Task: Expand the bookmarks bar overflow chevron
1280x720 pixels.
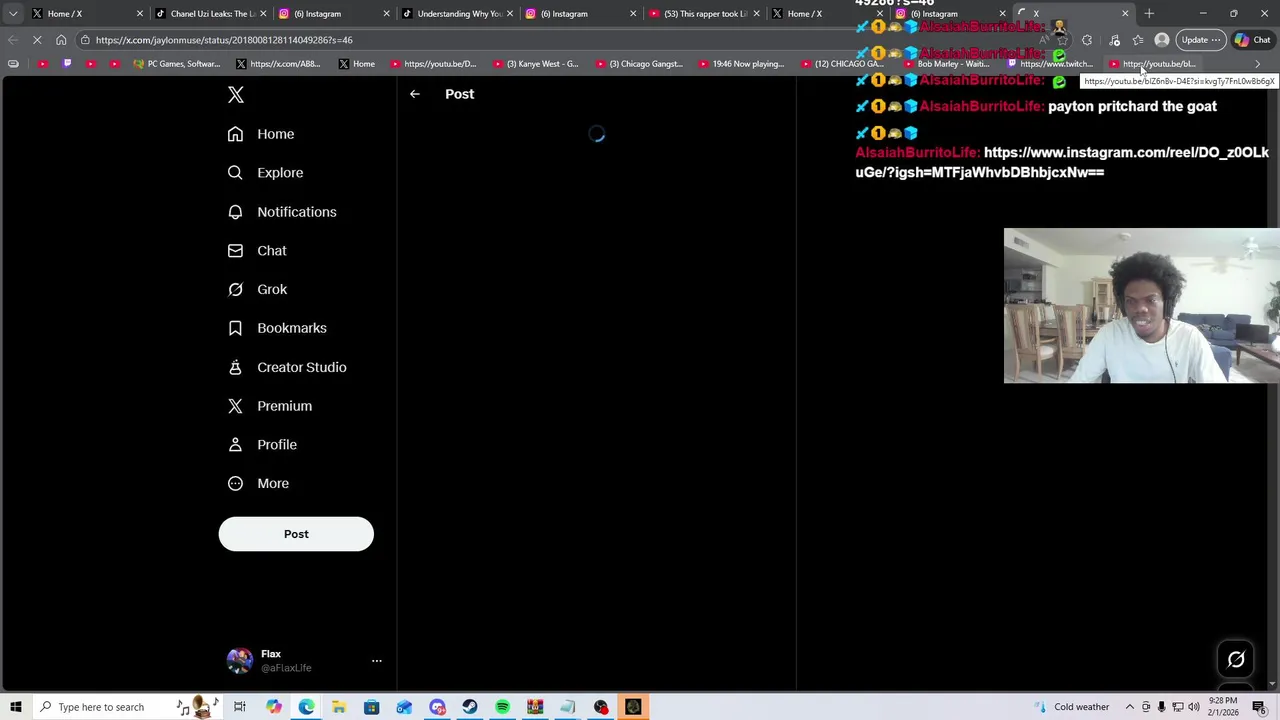Action: coord(1257,64)
